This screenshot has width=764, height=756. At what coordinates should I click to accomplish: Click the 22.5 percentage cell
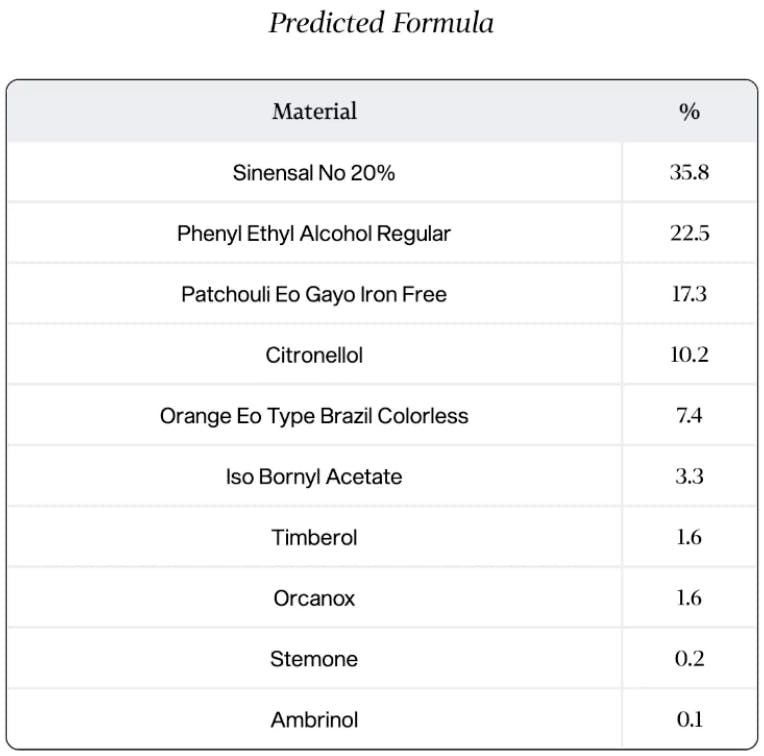click(x=689, y=233)
